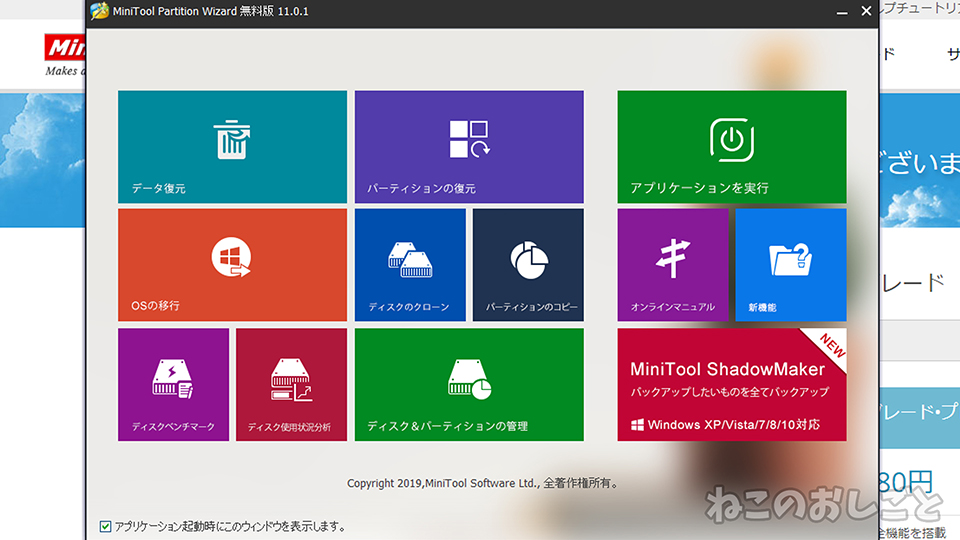This screenshot has height=540, width=960.
Task: Close the Partition Wizard launcher window
Action: tap(866, 11)
